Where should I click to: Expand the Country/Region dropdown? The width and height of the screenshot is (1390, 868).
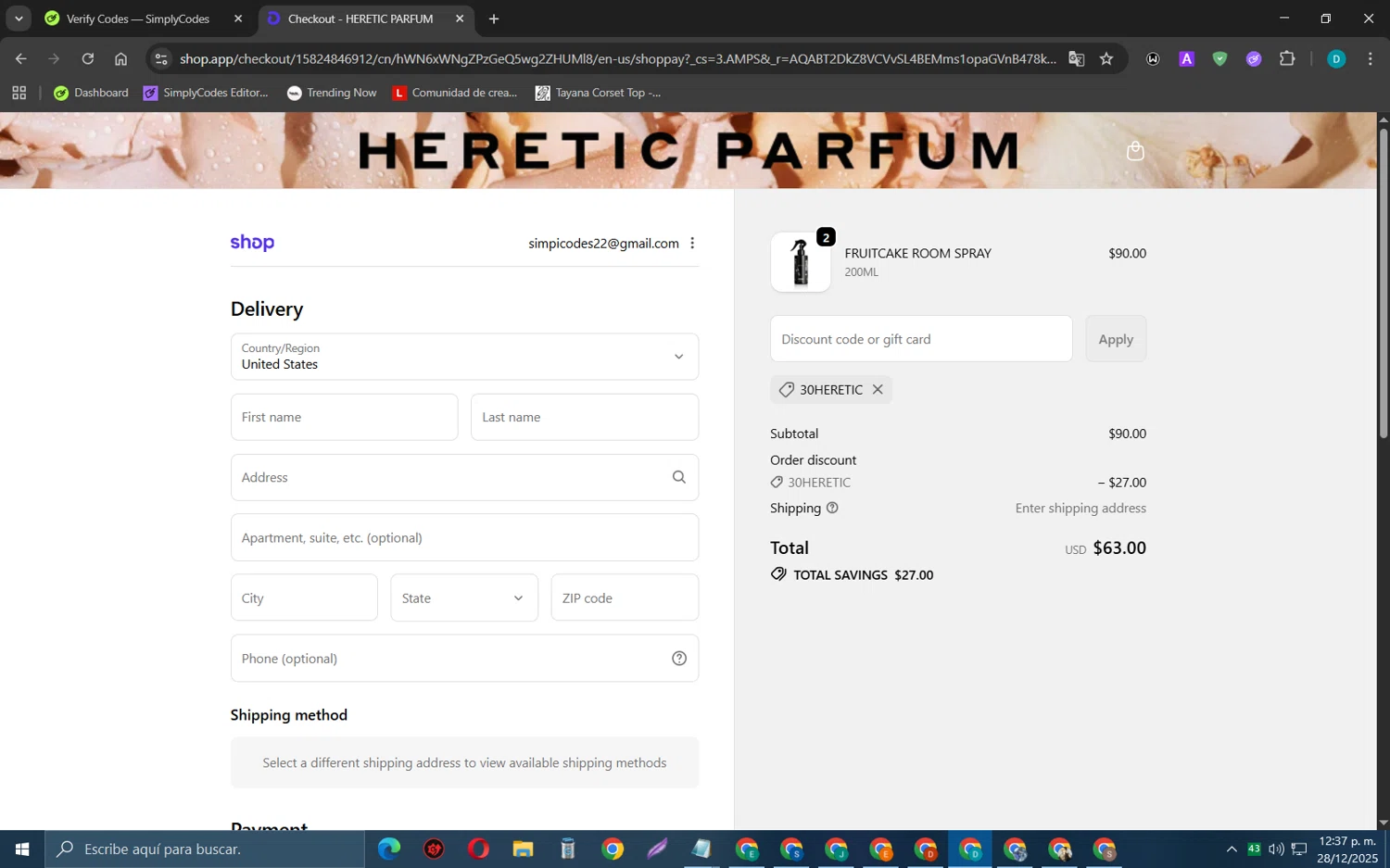pyautogui.click(x=464, y=357)
